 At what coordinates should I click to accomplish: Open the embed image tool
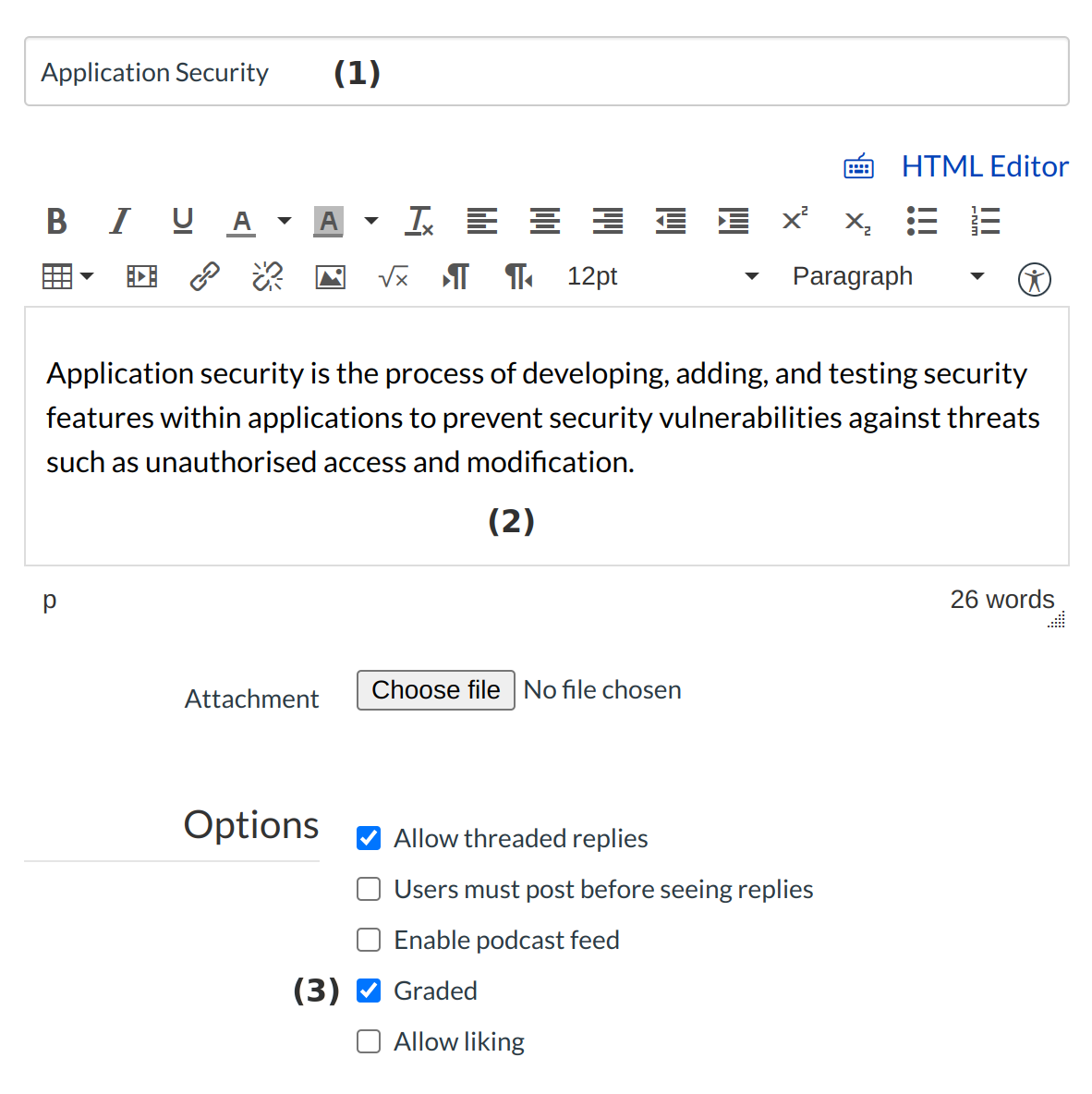coord(331,276)
